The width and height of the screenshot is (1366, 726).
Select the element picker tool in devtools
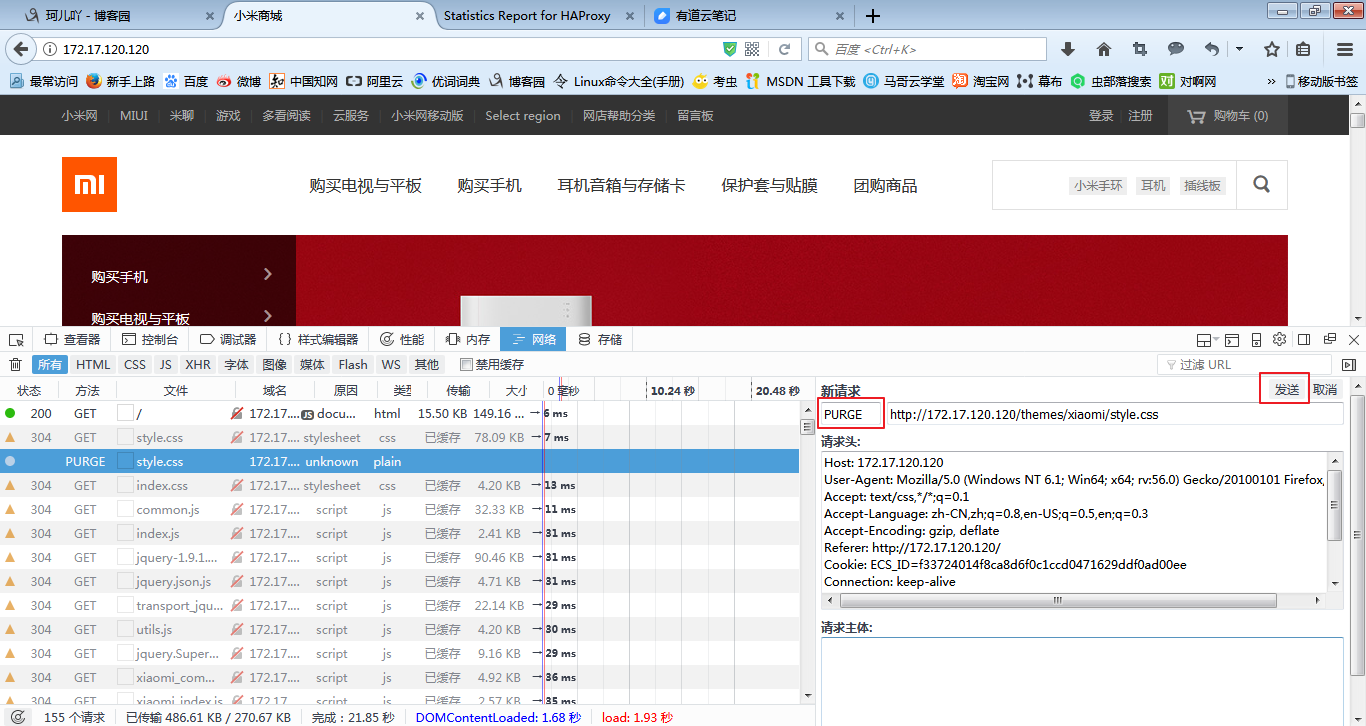click(15, 339)
